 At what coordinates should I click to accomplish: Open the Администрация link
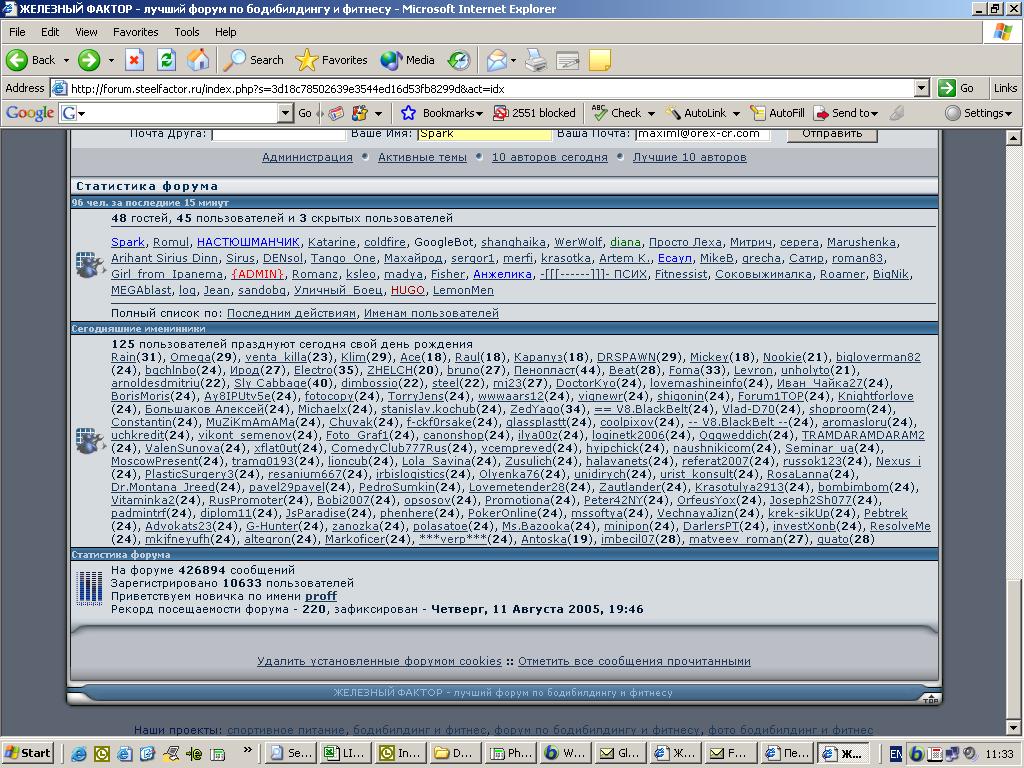tap(307, 157)
